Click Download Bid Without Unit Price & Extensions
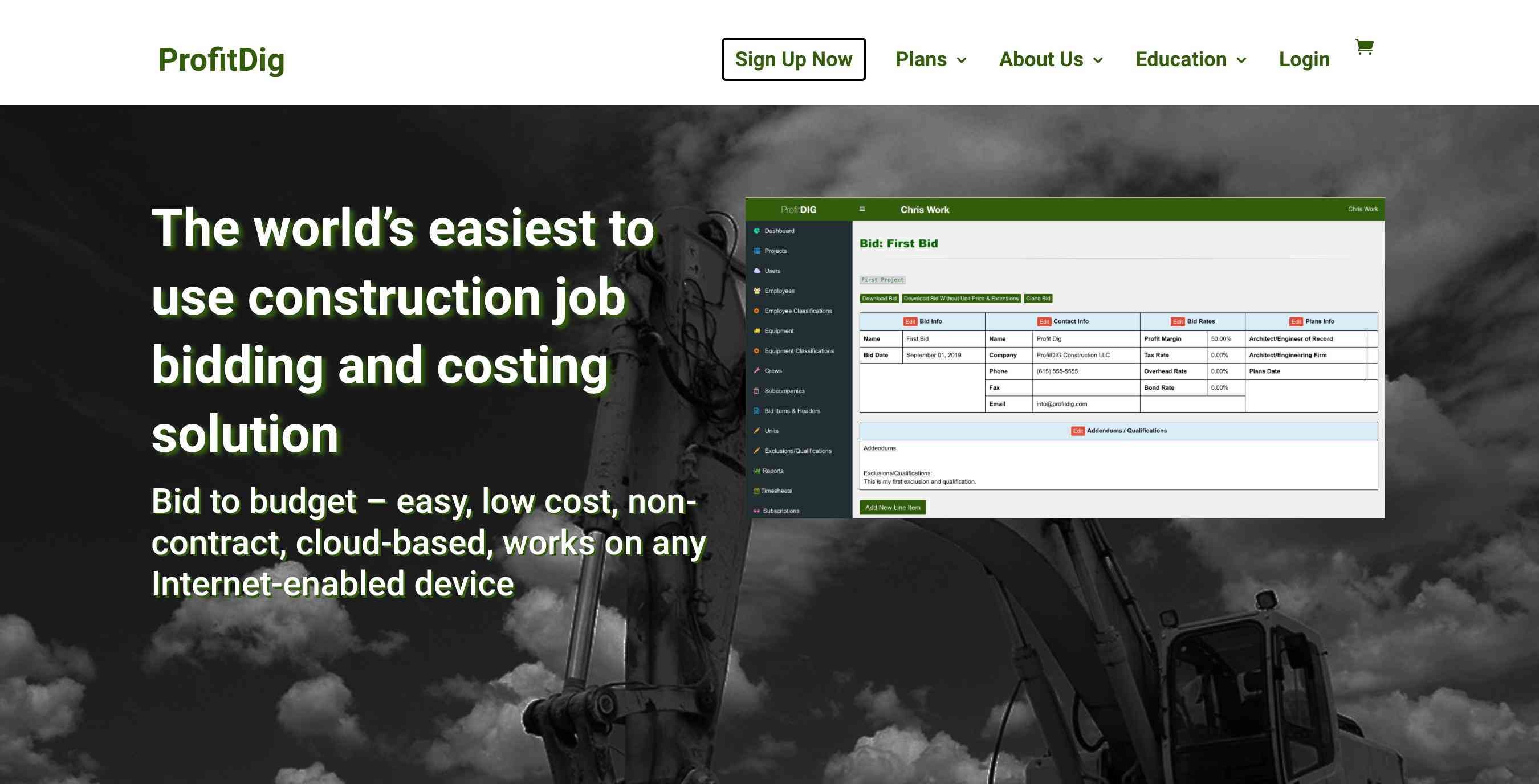1539x784 pixels. point(960,299)
